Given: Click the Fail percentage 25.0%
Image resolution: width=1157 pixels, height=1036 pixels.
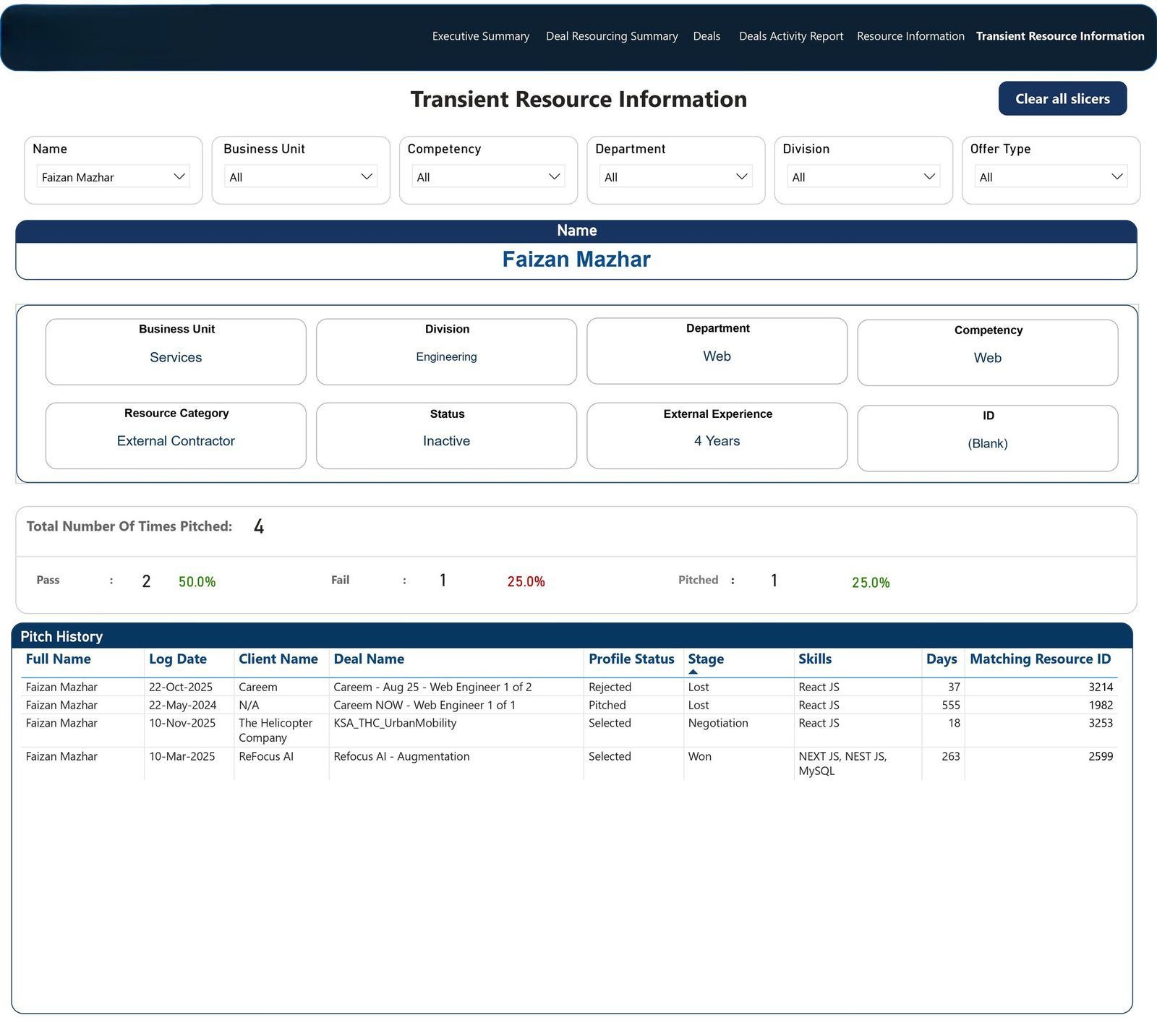Looking at the screenshot, I should [526, 581].
